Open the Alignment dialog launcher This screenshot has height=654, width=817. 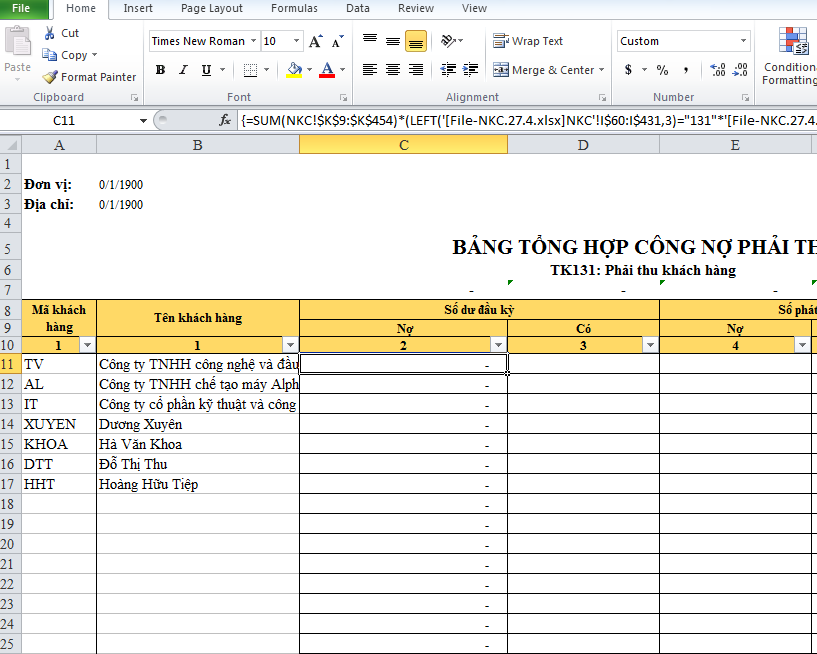[602, 97]
